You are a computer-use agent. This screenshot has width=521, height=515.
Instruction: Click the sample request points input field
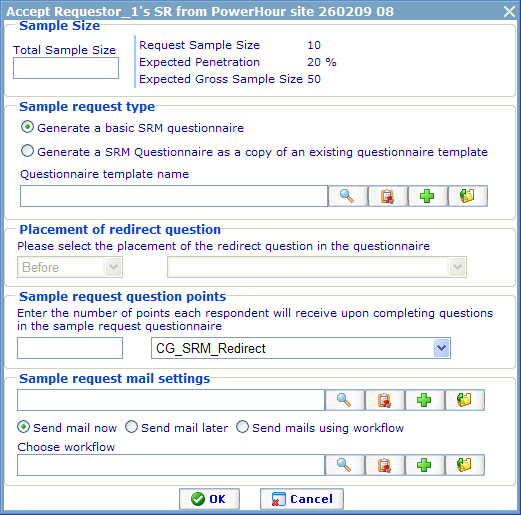point(70,348)
